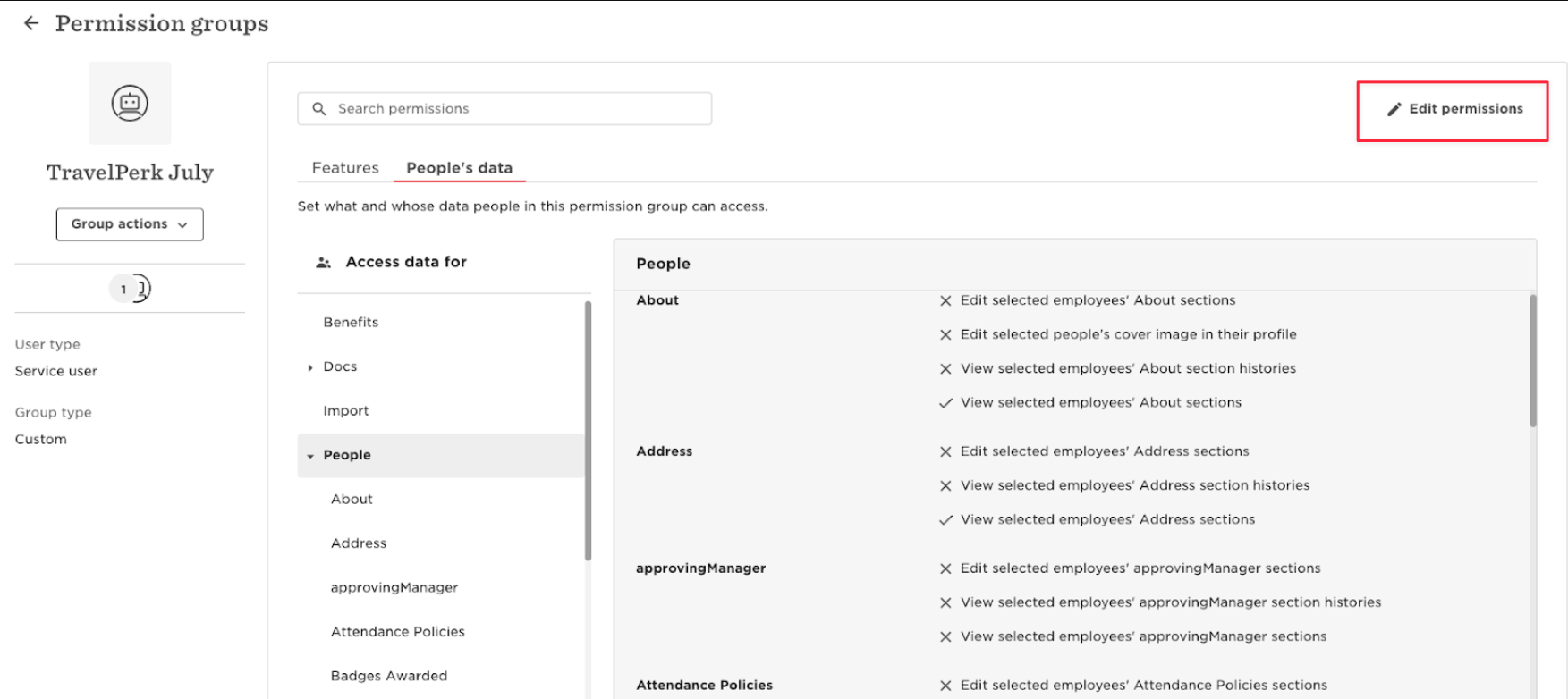Go back using the arrow beside Permission groups

[x=31, y=23]
